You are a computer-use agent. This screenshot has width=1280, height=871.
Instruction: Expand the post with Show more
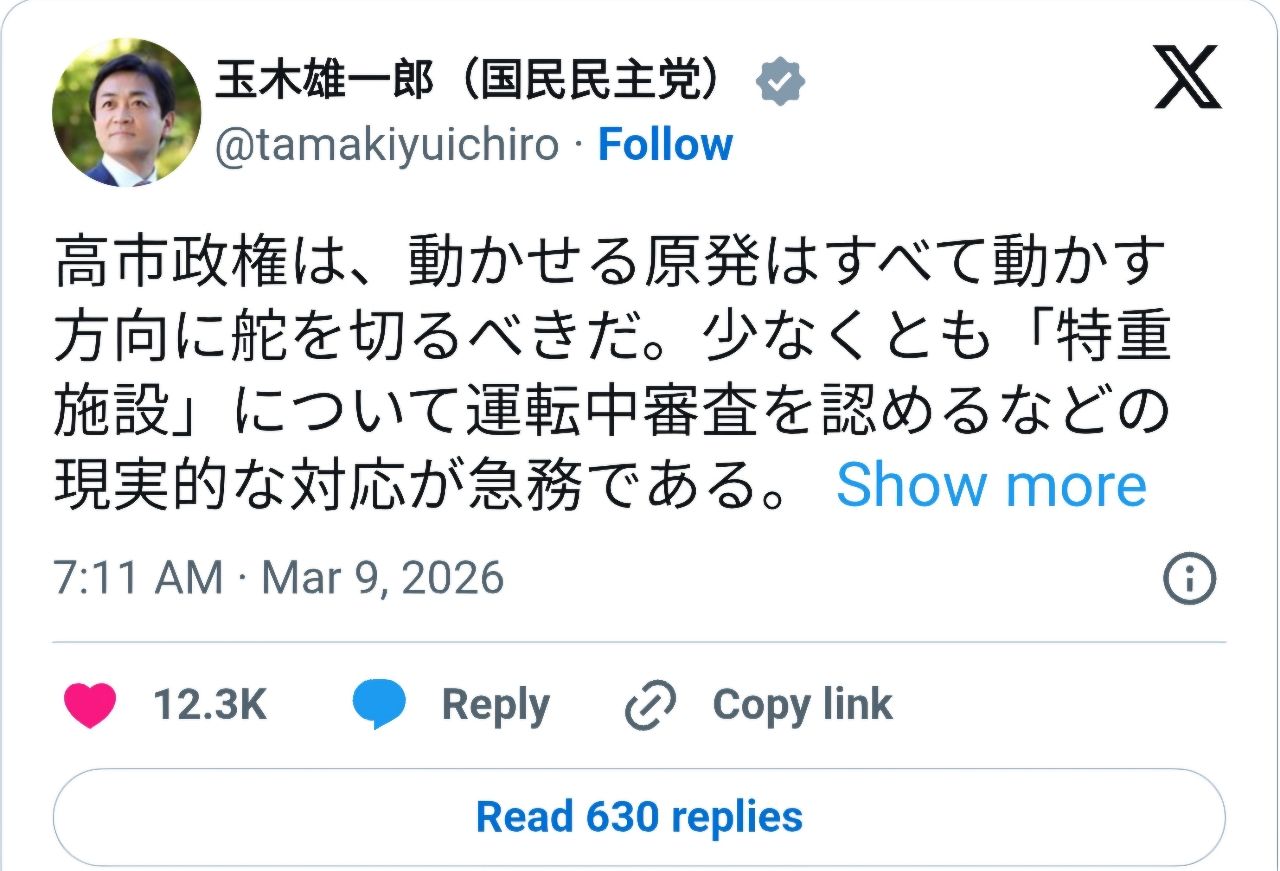pos(991,485)
